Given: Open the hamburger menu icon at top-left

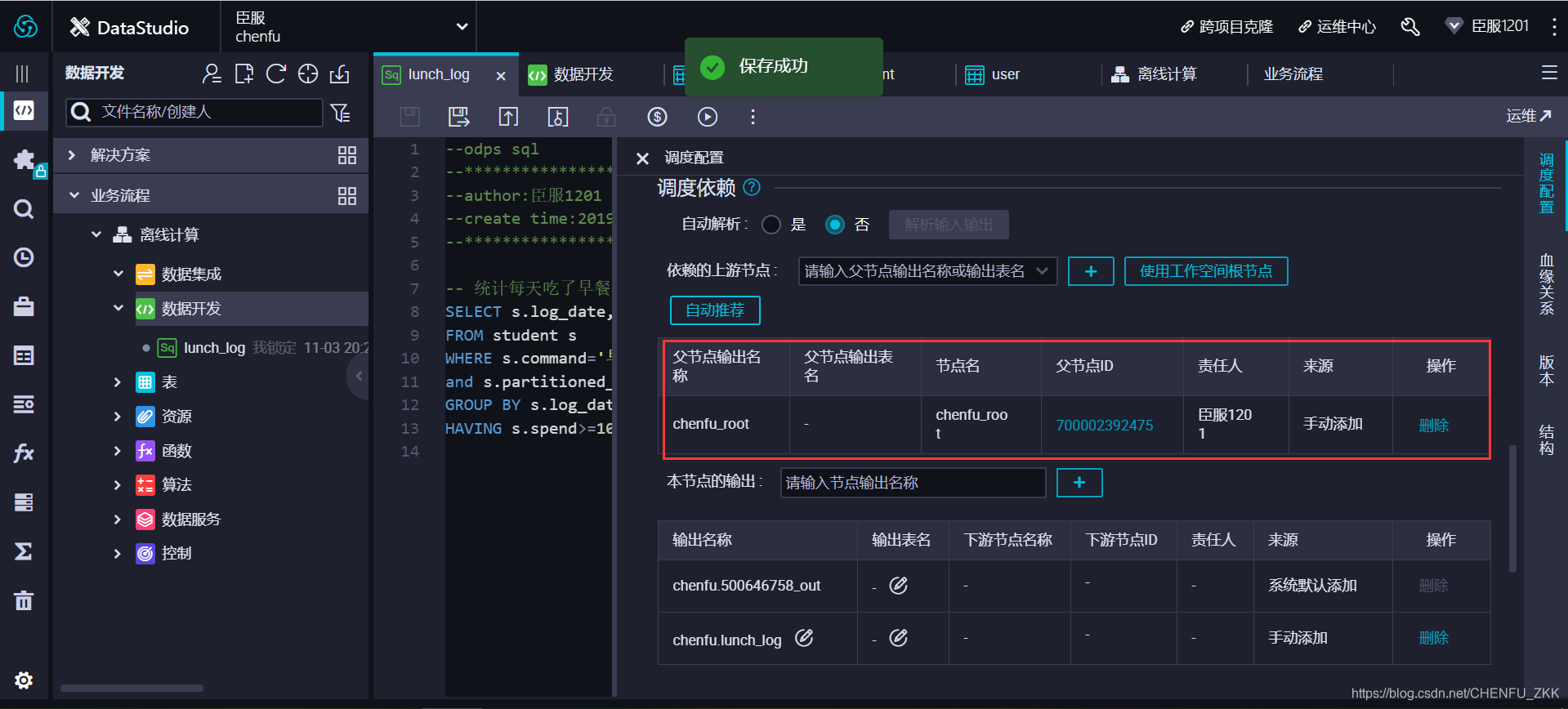Looking at the screenshot, I should click(22, 74).
